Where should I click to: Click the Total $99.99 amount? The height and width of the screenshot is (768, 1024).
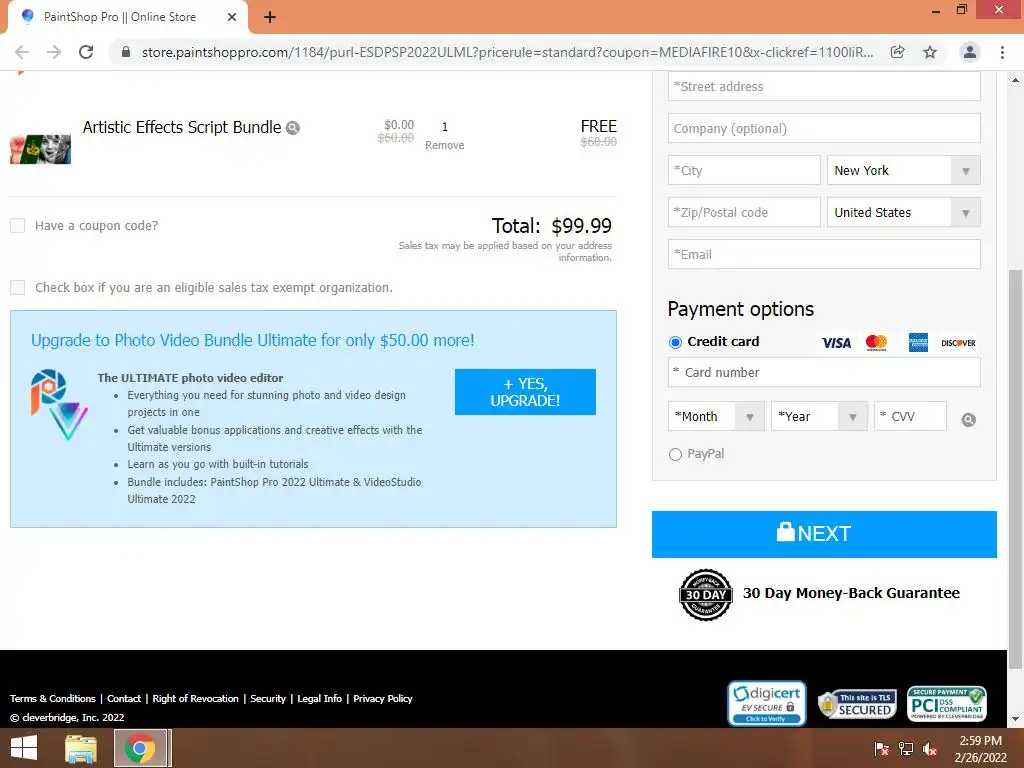[581, 226]
